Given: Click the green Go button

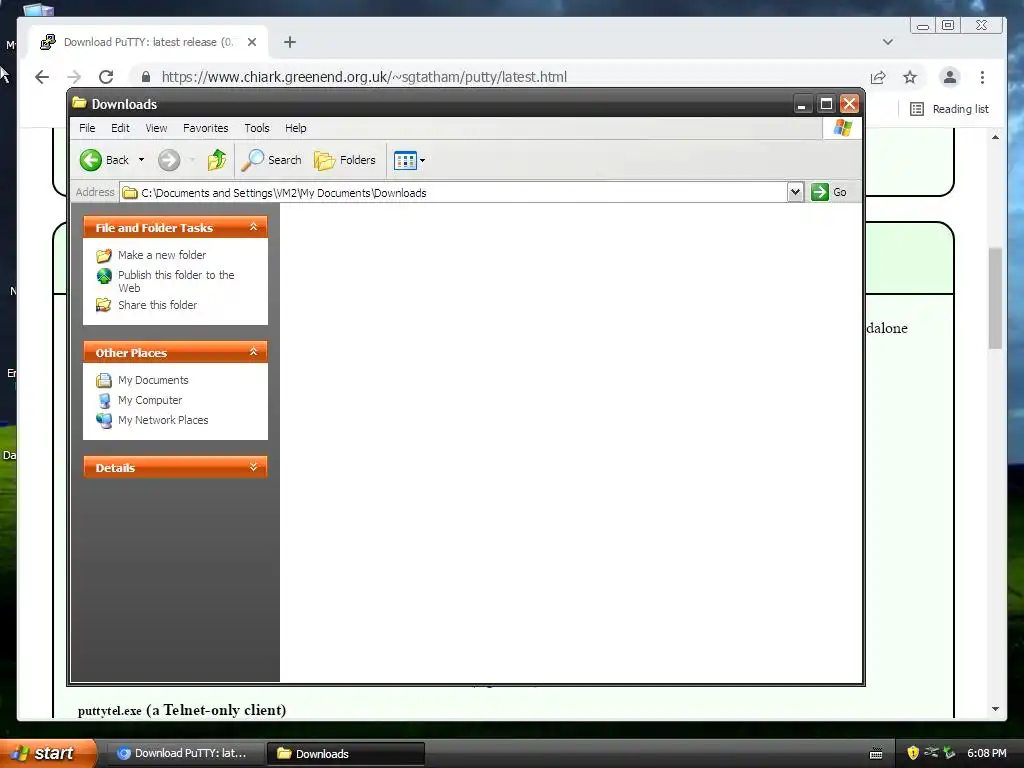Looking at the screenshot, I should (x=829, y=192).
